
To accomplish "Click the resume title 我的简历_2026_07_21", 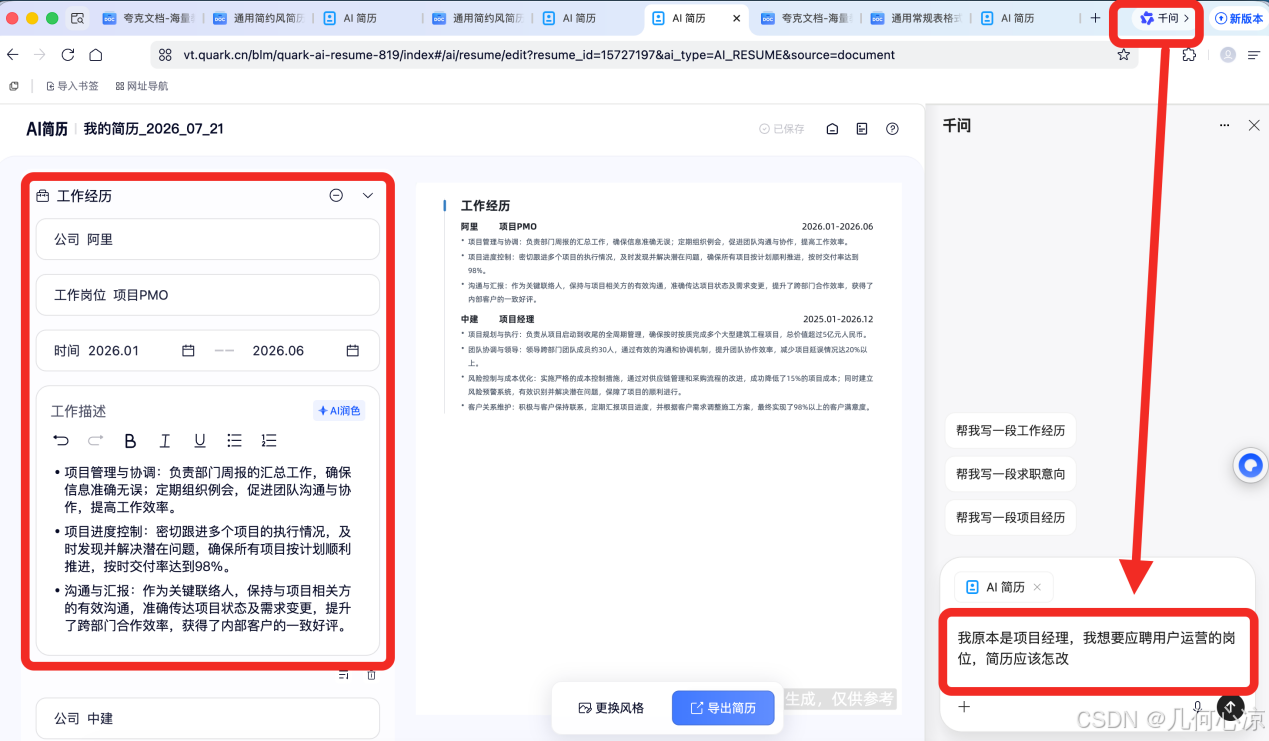I will pyautogui.click(x=153, y=129).
